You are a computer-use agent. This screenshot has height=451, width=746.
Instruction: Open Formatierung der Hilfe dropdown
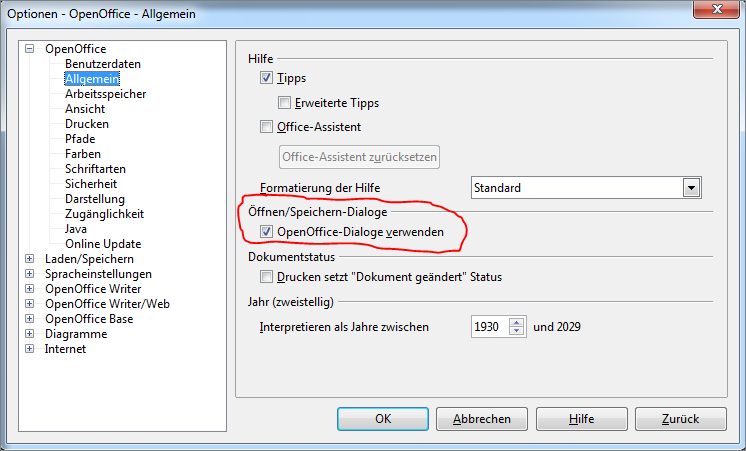coord(691,188)
